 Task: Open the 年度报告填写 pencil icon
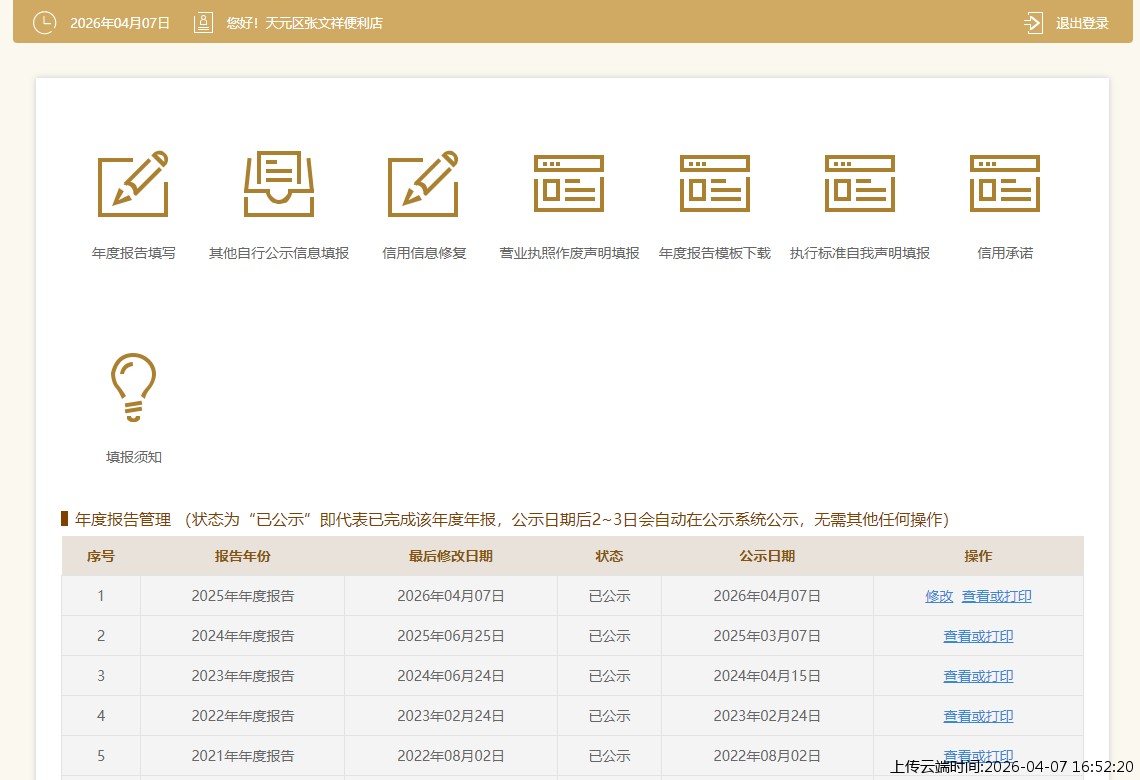tap(133, 184)
